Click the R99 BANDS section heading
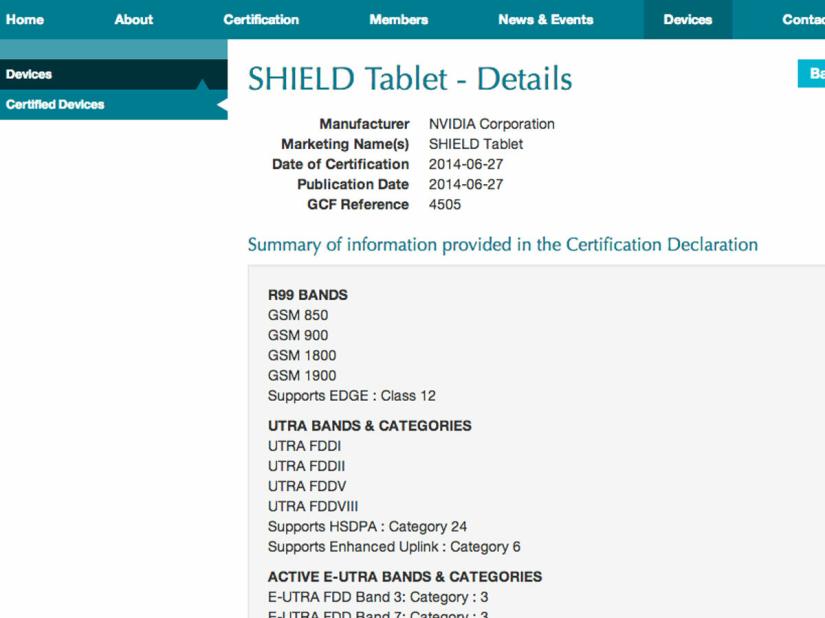This screenshot has height=618, width=825. click(x=308, y=295)
